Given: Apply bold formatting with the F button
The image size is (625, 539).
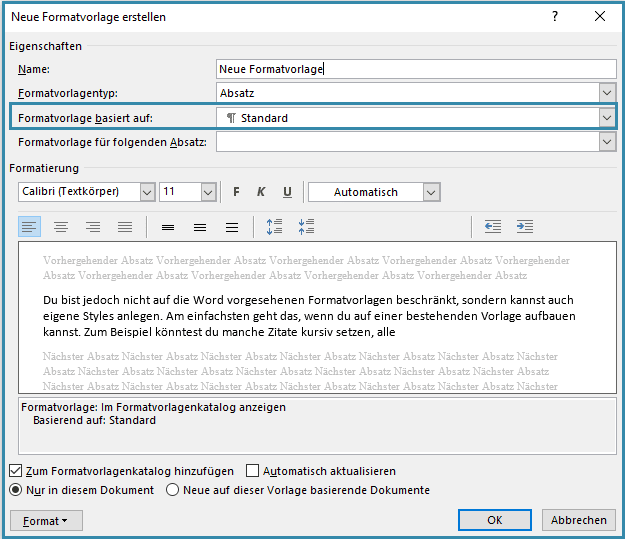Looking at the screenshot, I should tap(237, 192).
